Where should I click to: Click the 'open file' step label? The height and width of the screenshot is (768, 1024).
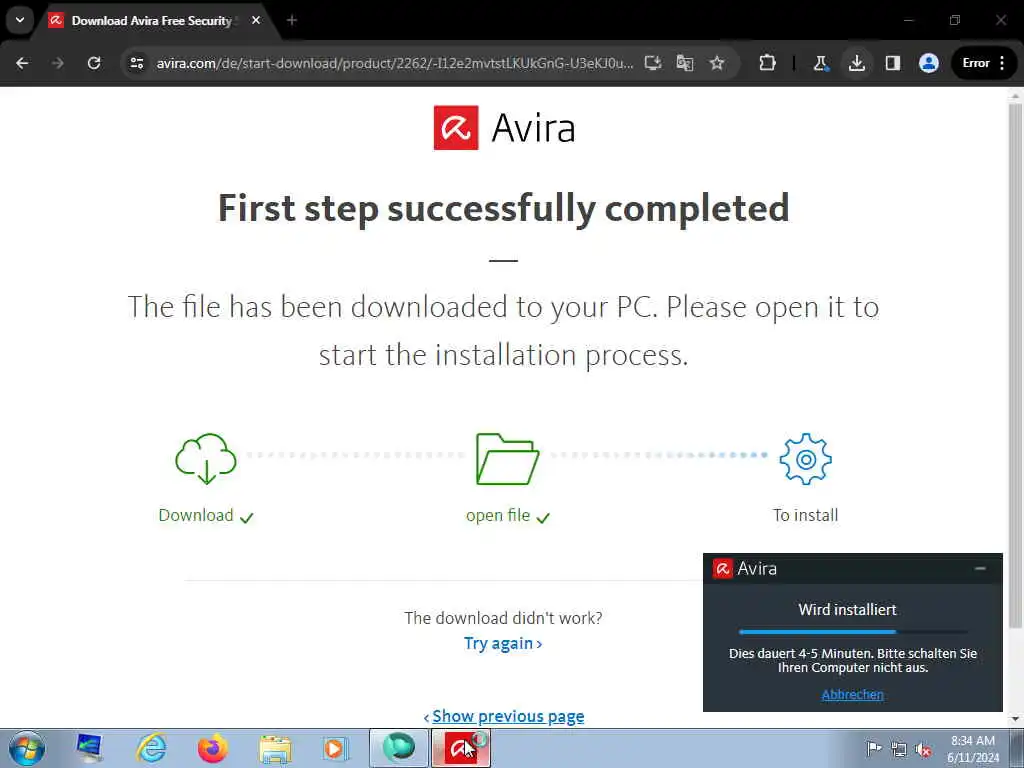point(498,515)
